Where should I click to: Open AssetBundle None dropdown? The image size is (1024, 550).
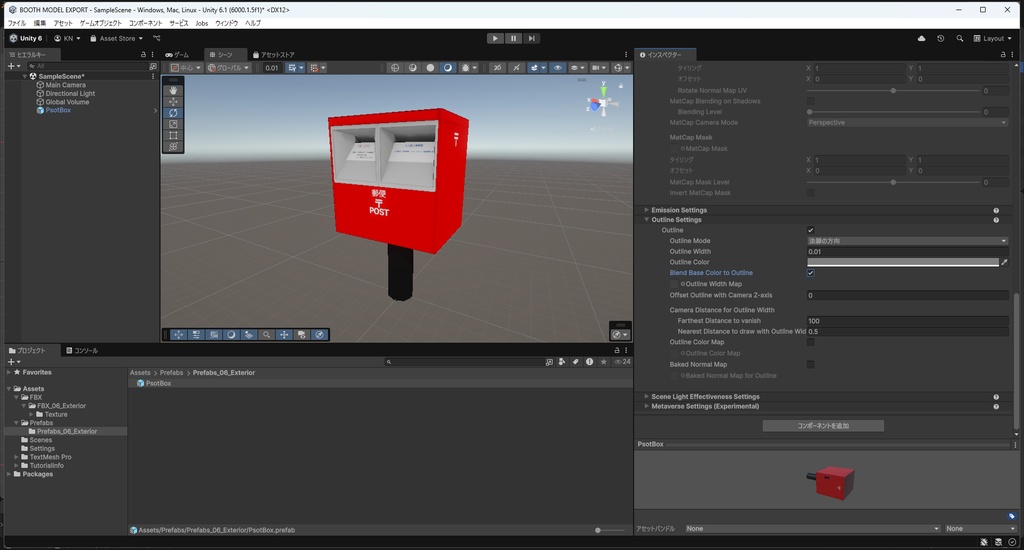point(812,528)
